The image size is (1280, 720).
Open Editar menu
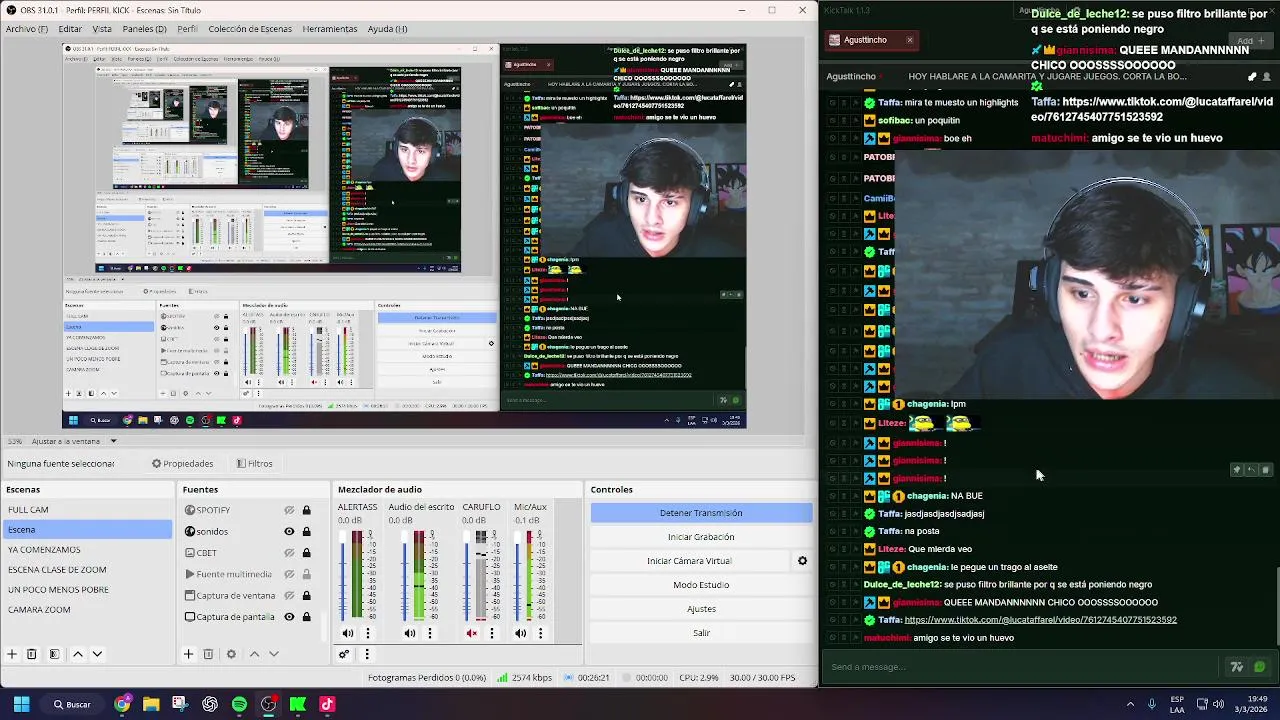coord(70,29)
